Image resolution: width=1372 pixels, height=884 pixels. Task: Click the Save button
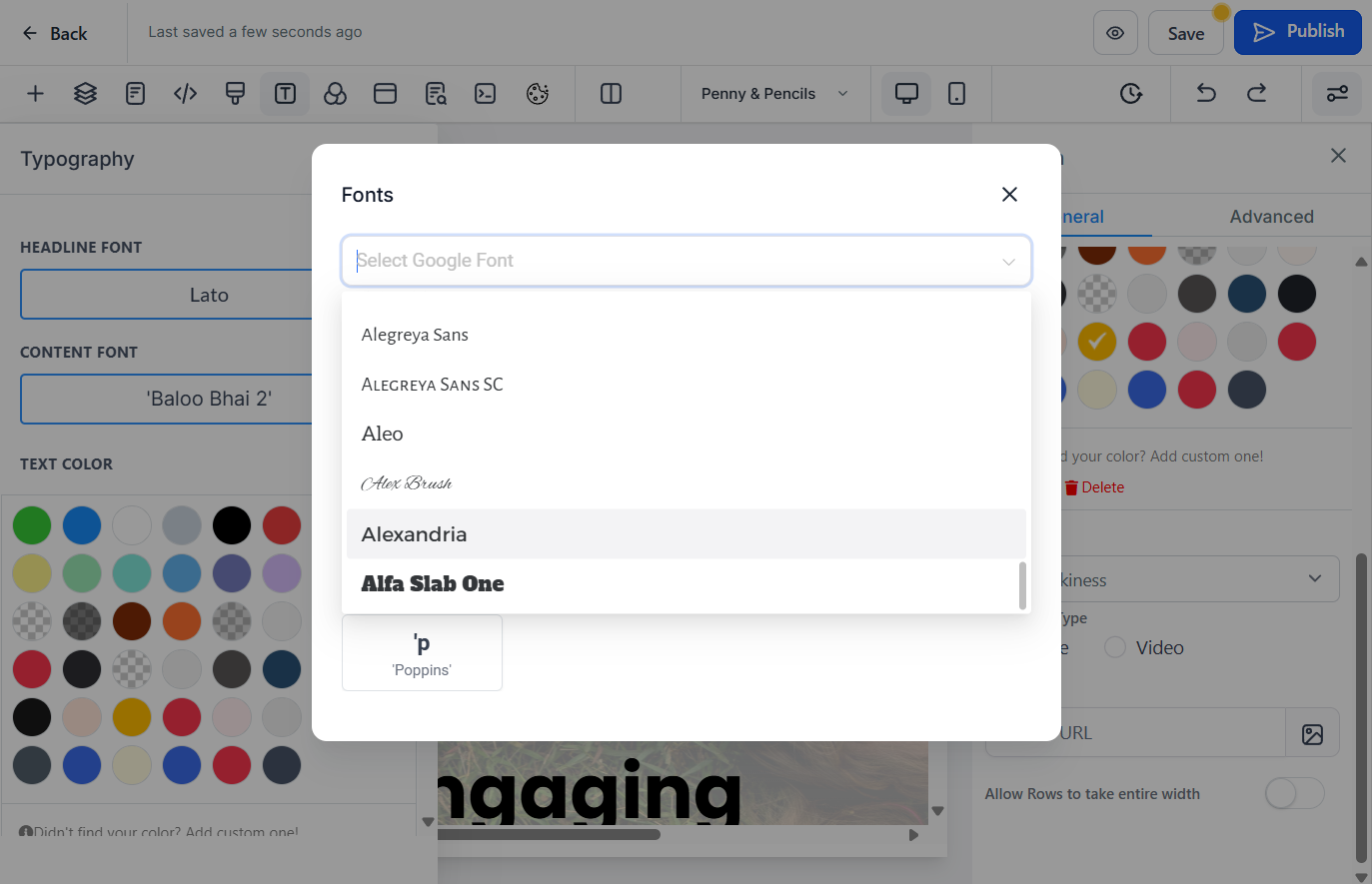click(1186, 33)
